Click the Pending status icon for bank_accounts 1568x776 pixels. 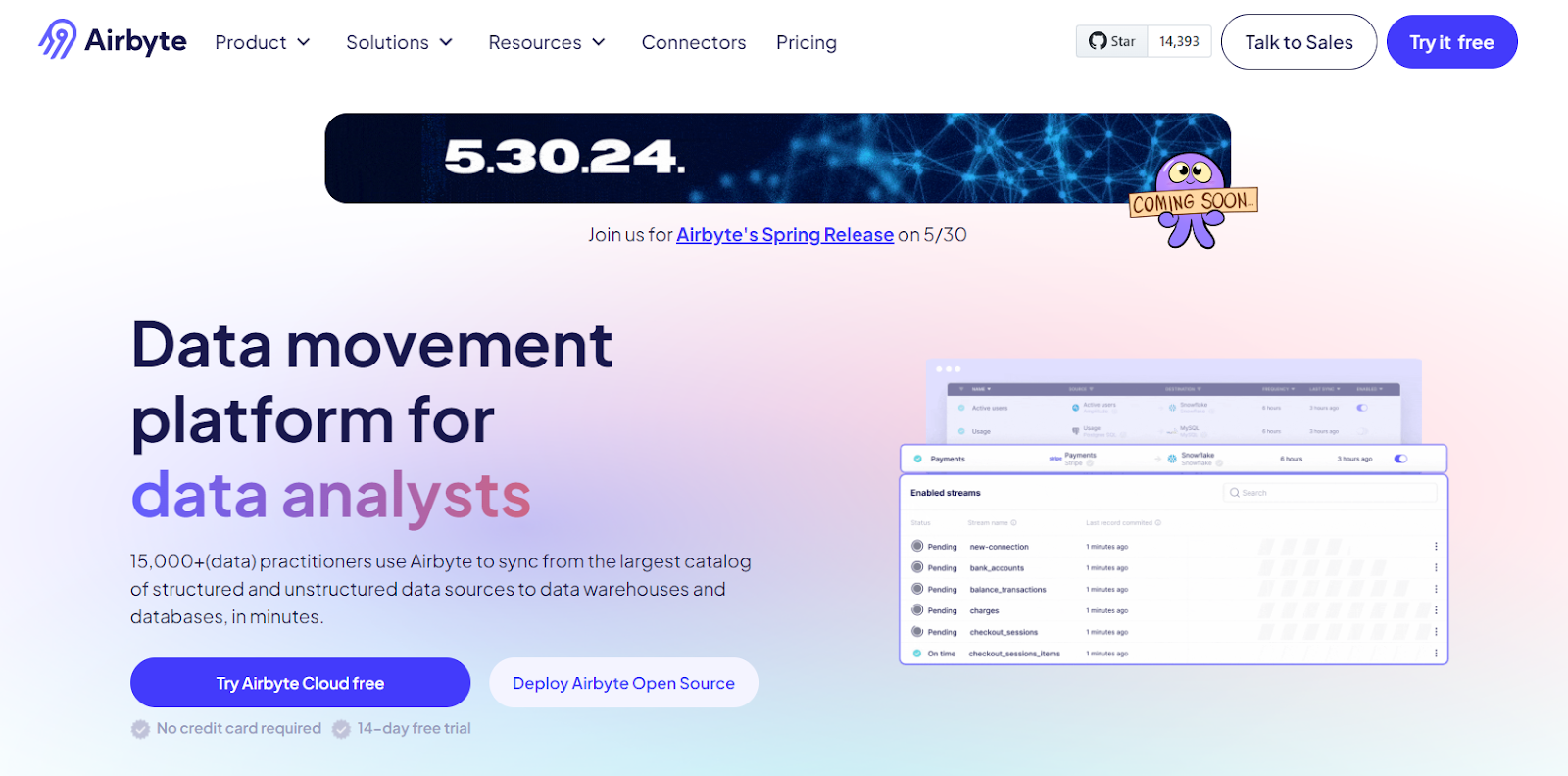(917, 567)
